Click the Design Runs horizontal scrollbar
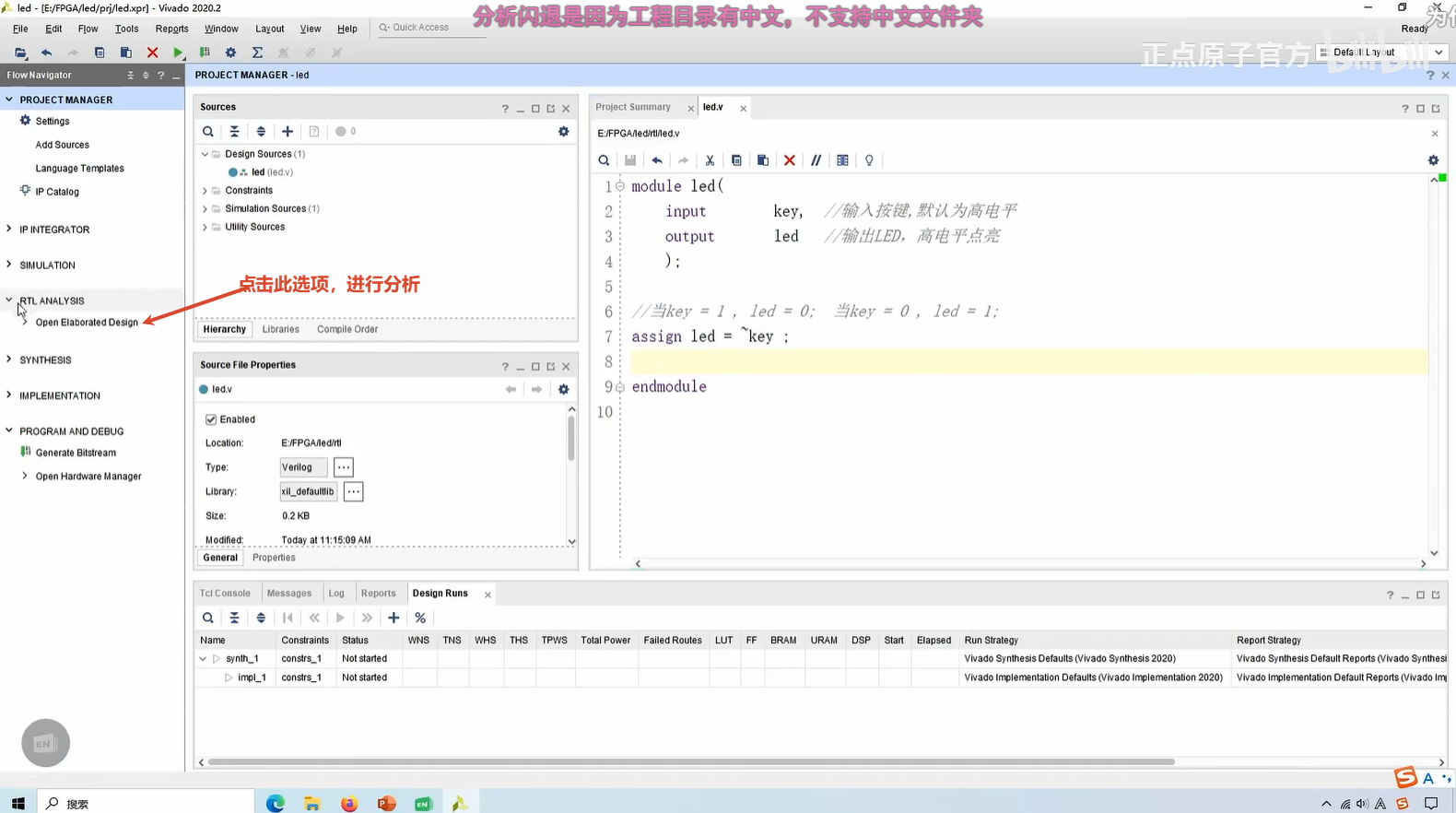The image size is (1456, 813). (691, 762)
